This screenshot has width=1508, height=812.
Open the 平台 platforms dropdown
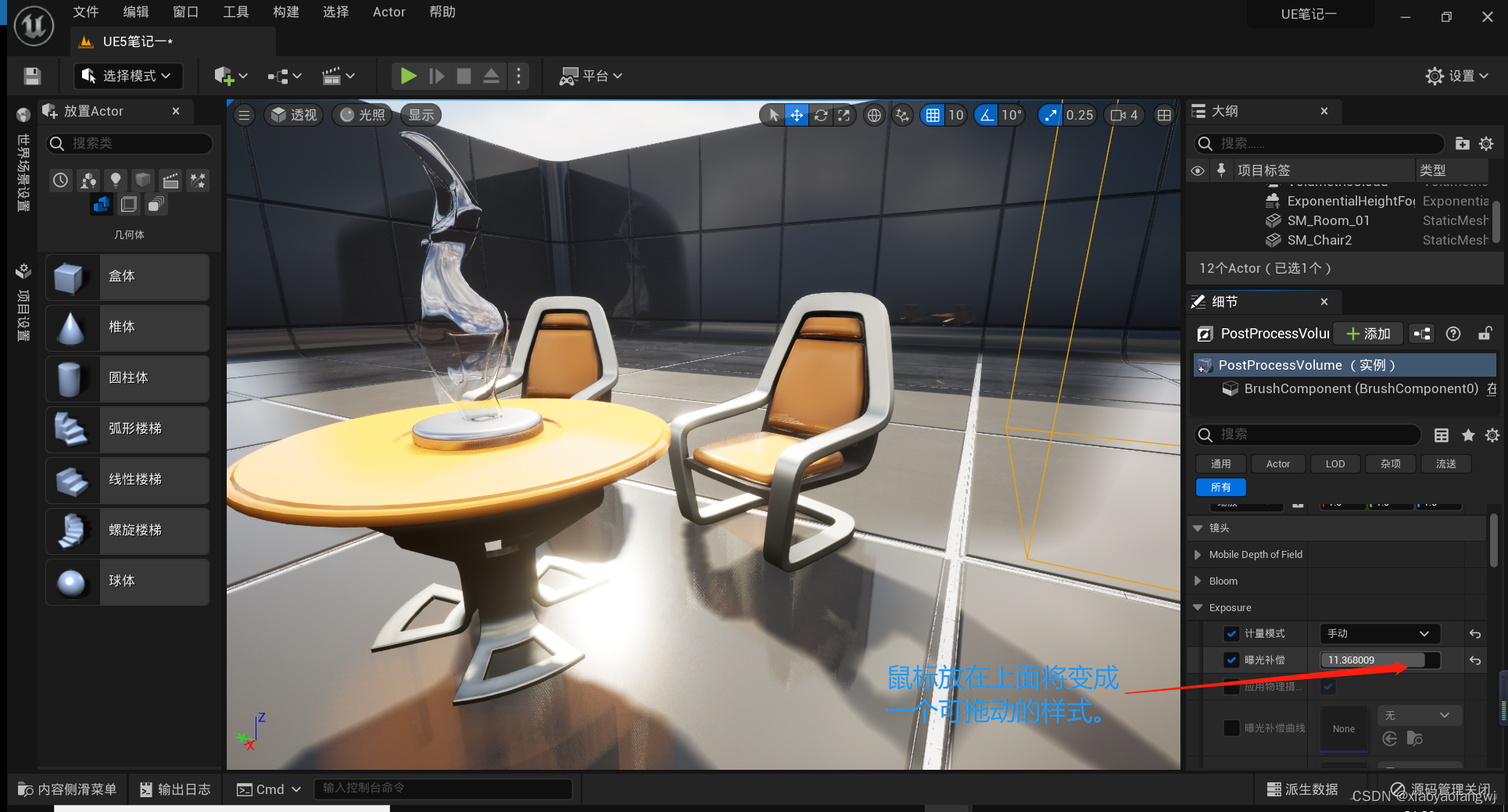click(592, 76)
